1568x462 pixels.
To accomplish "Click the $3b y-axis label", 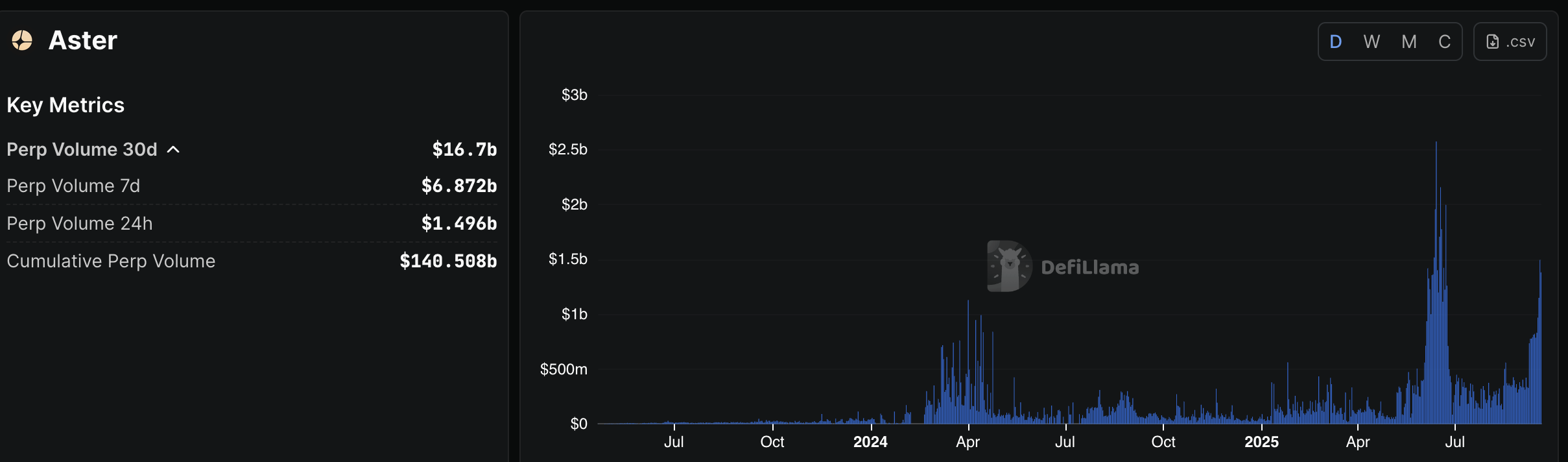I will (574, 95).
